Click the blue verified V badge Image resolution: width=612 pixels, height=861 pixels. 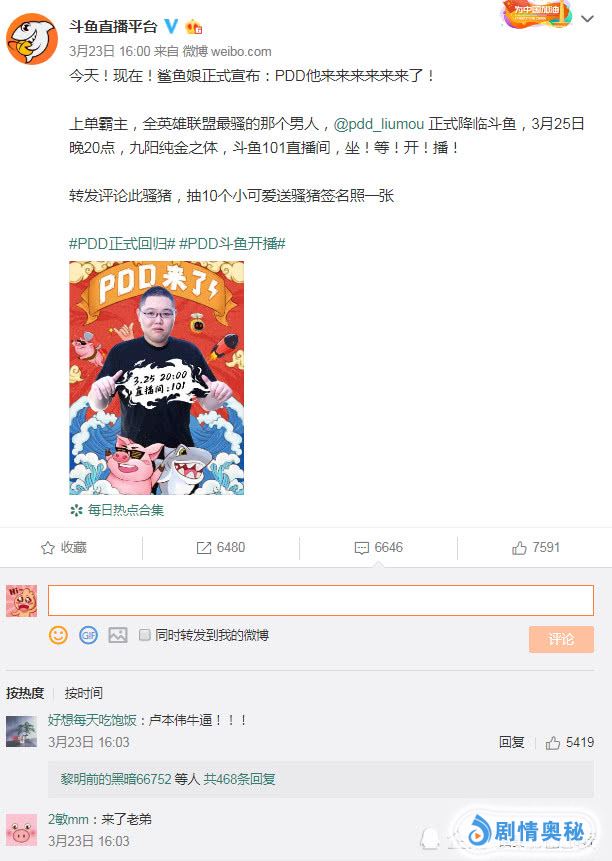coord(172,26)
